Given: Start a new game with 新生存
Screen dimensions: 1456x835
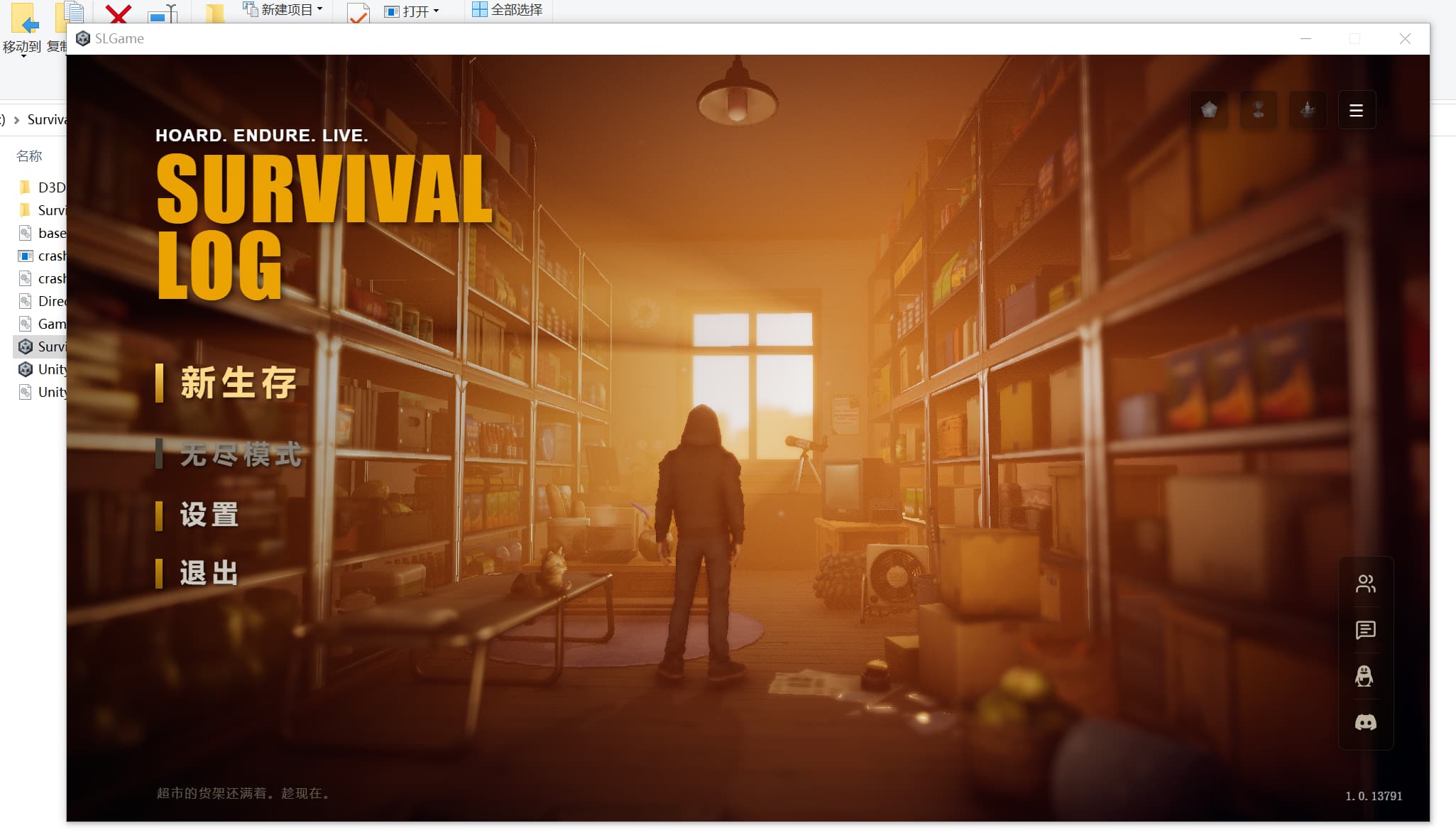Looking at the screenshot, I should coord(238,383).
